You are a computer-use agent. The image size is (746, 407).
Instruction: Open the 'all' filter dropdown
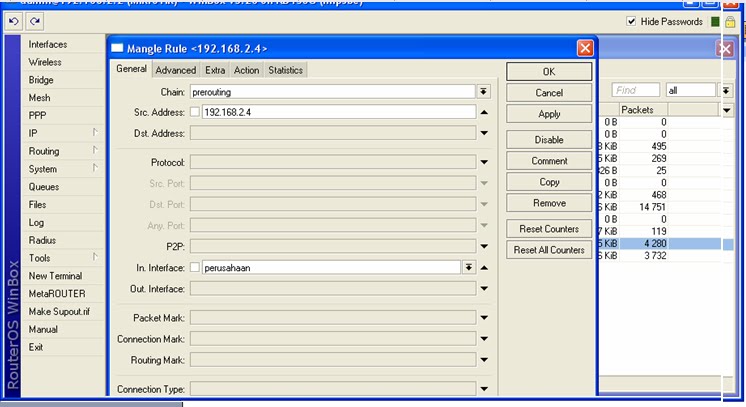pyautogui.click(x=726, y=90)
